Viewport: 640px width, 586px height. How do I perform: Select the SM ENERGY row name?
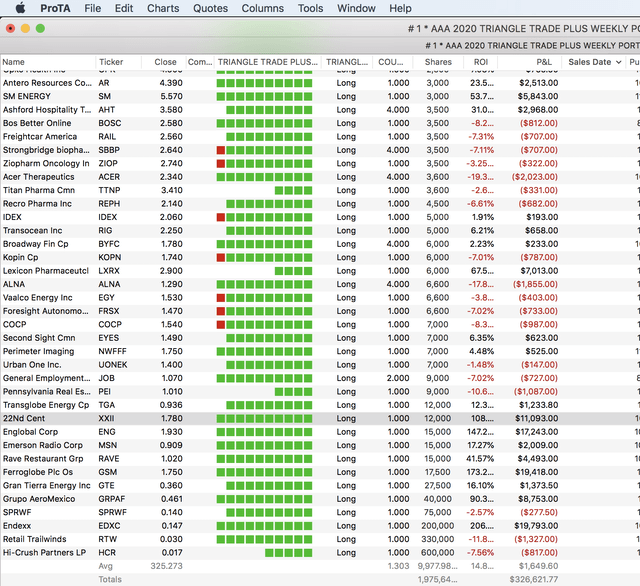coord(27,96)
